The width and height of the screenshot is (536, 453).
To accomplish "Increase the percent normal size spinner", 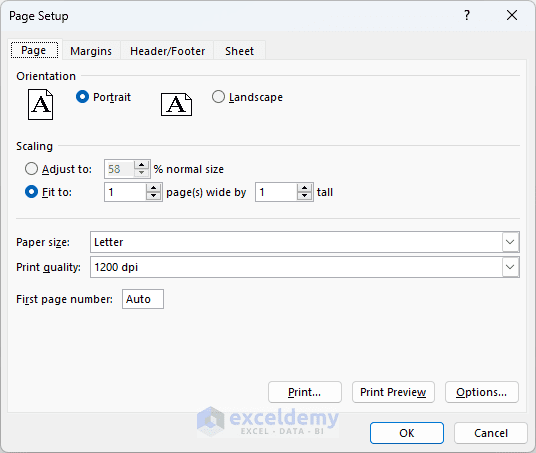I will pos(142,164).
